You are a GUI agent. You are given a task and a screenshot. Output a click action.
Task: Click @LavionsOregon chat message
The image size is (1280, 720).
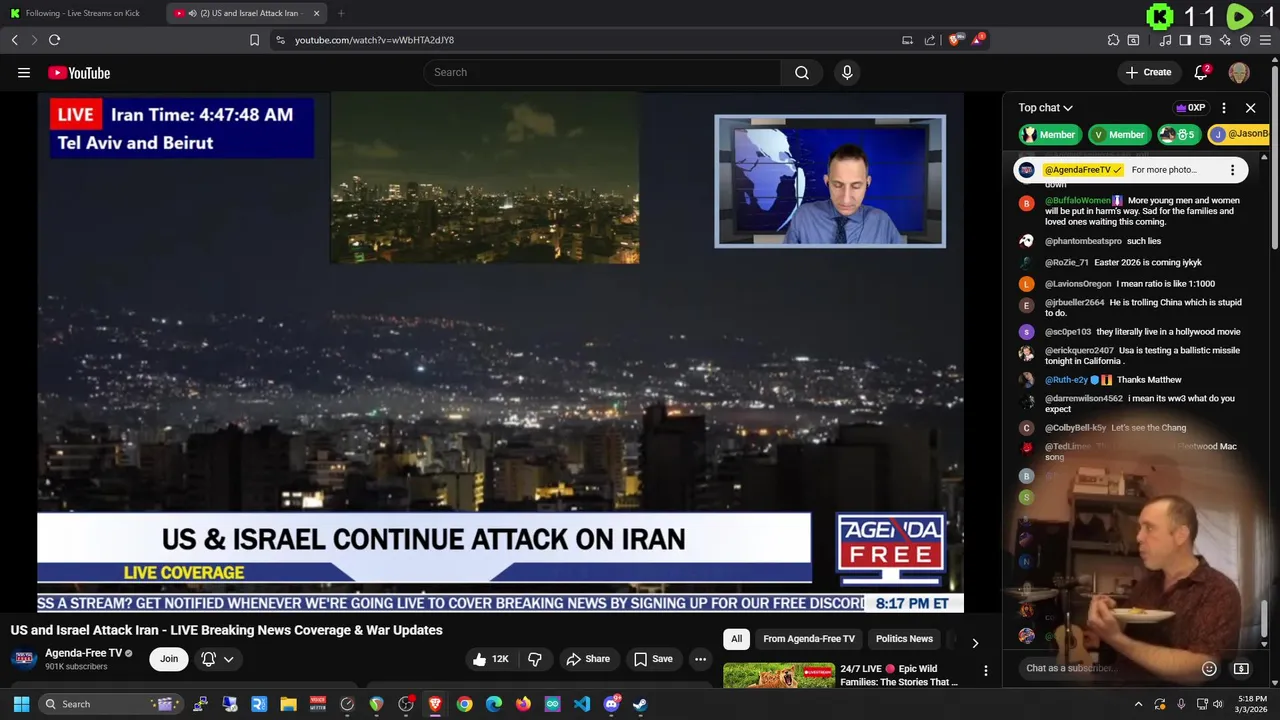1129,284
